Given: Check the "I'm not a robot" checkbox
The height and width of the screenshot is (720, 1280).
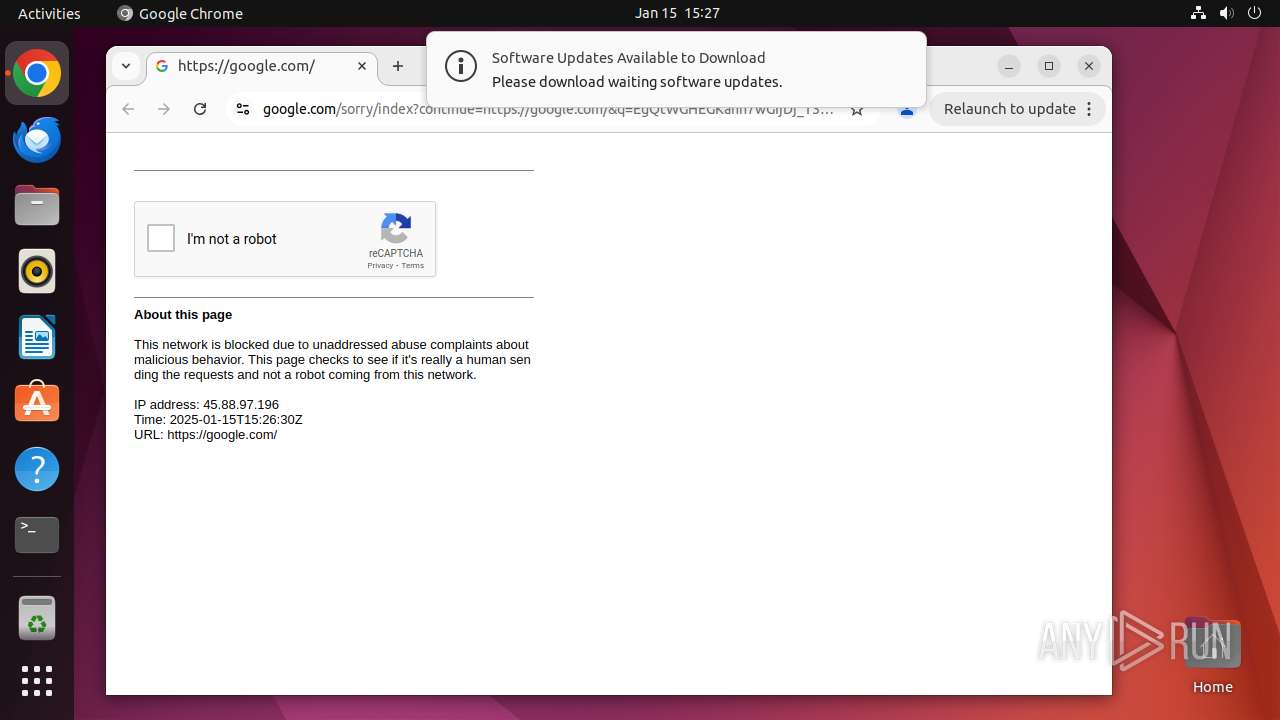Looking at the screenshot, I should click(161, 239).
